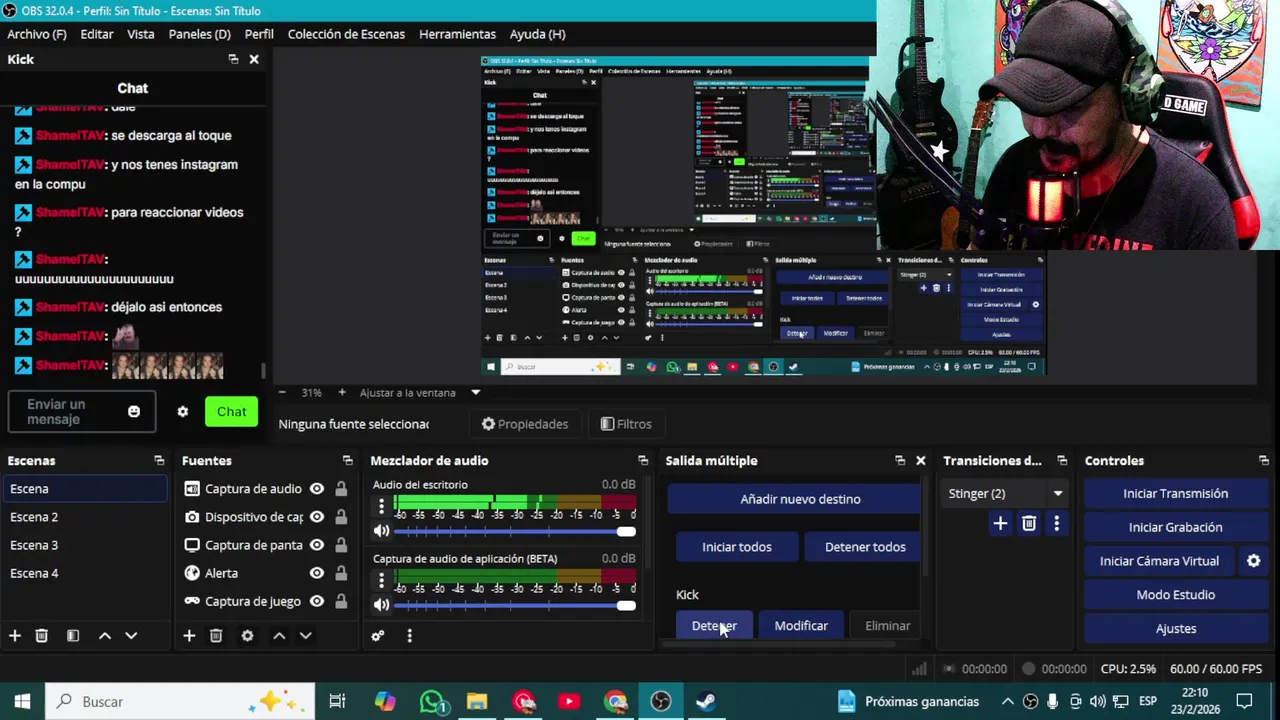Move scene up arrow in Escenas

105,636
